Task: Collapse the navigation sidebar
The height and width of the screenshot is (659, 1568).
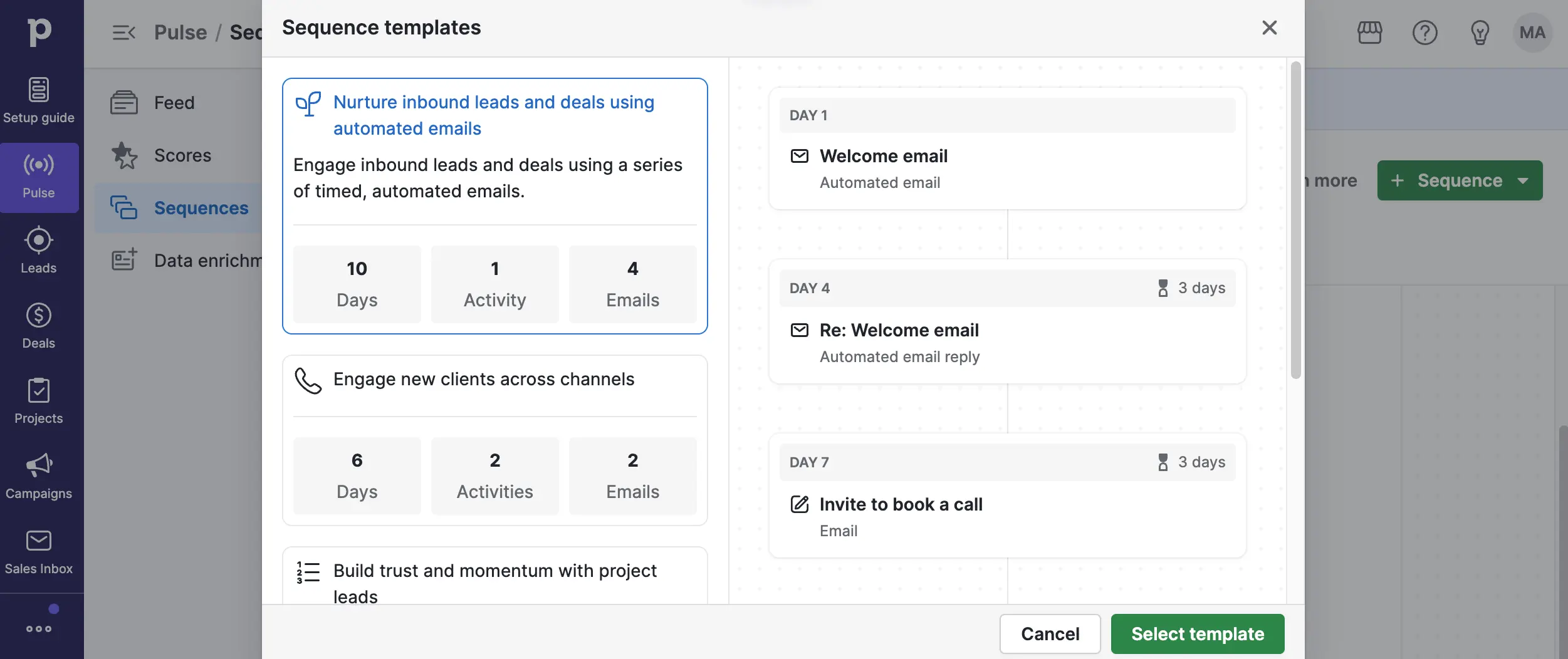Action: tap(124, 32)
